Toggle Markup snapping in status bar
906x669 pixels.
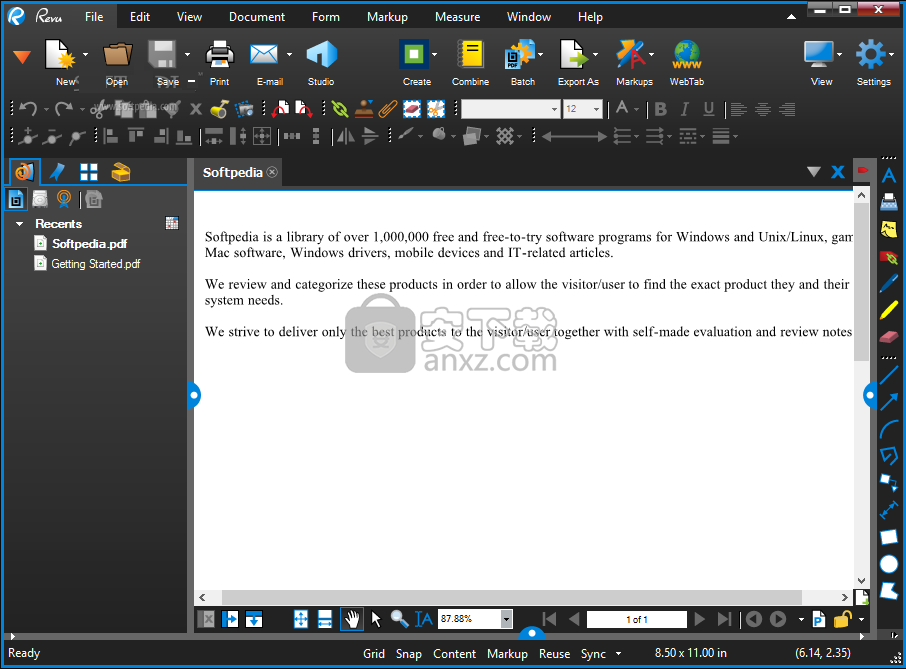point(507,653)
